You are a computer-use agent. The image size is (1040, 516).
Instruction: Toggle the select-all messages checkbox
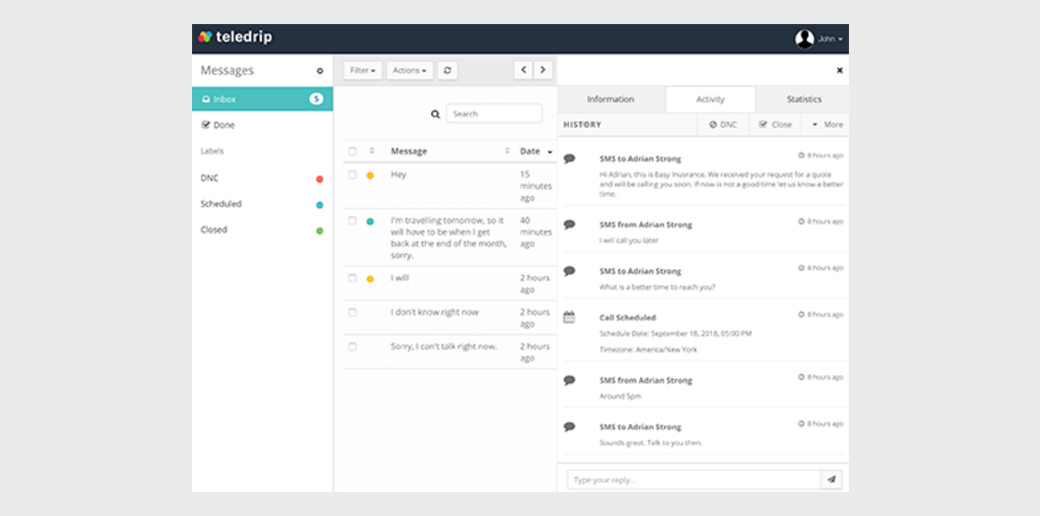click(352, 152)
